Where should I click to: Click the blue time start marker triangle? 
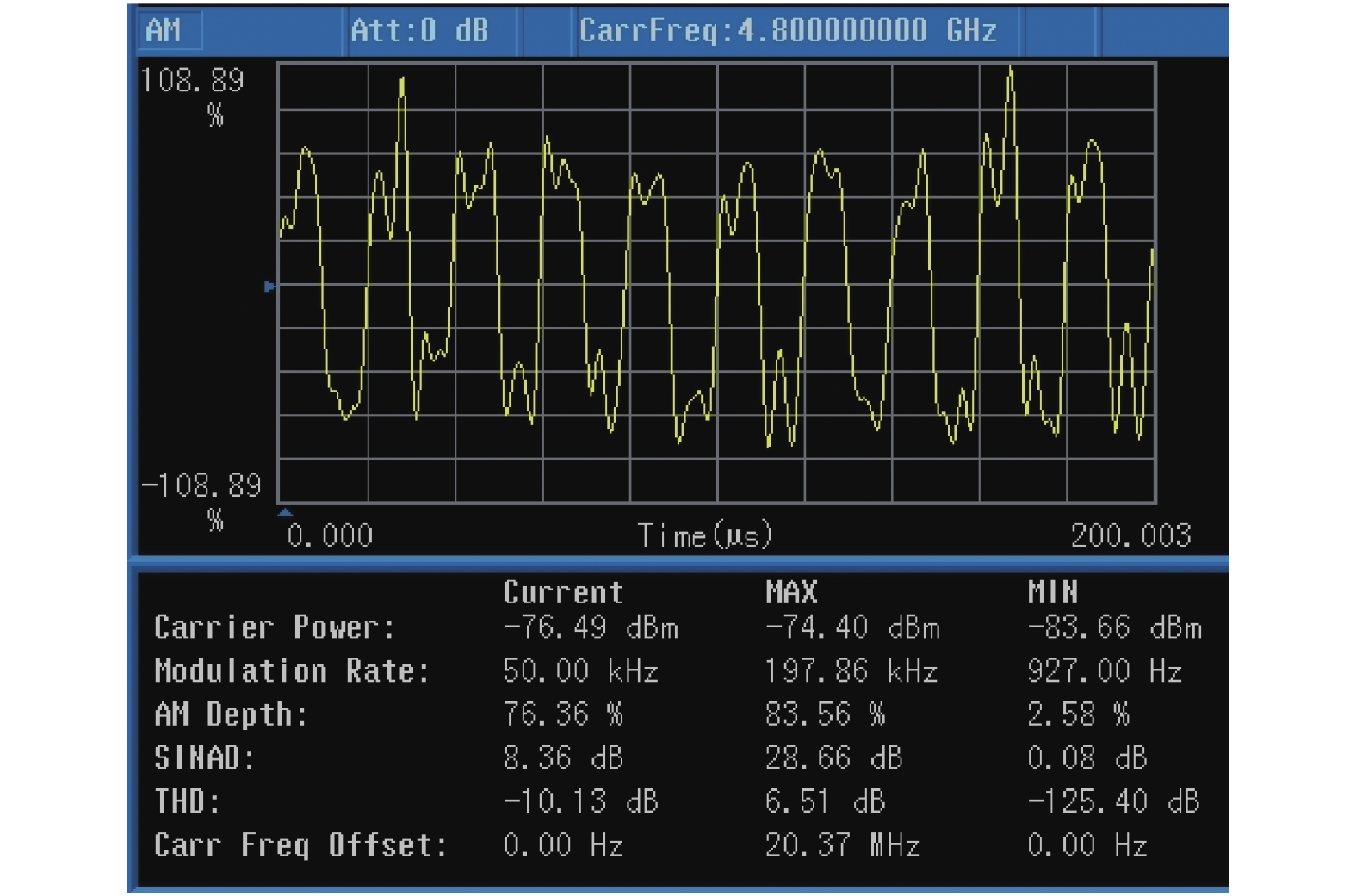(x=285, y=513)
